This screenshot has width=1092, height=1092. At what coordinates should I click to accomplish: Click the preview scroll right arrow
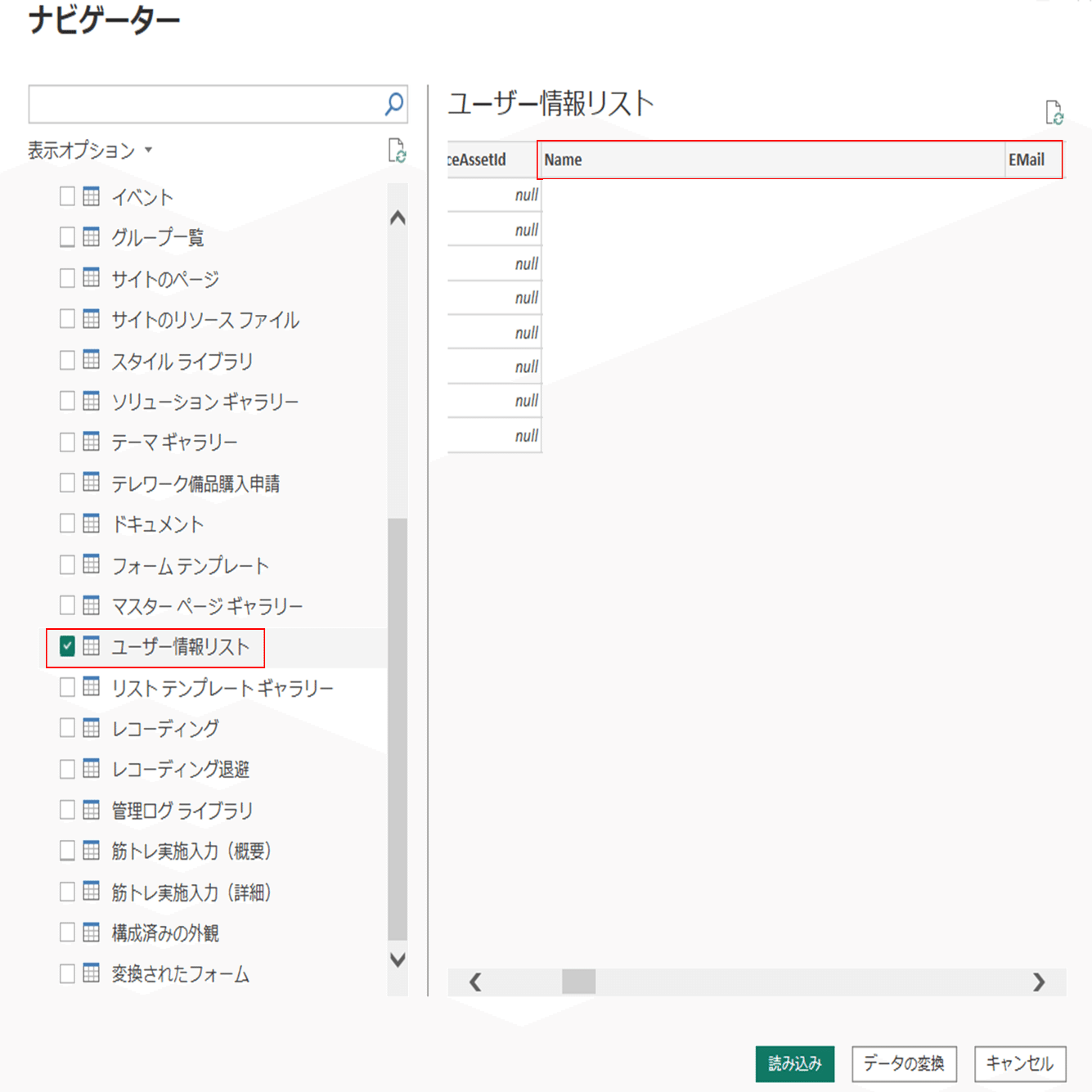click(1039, 982)
